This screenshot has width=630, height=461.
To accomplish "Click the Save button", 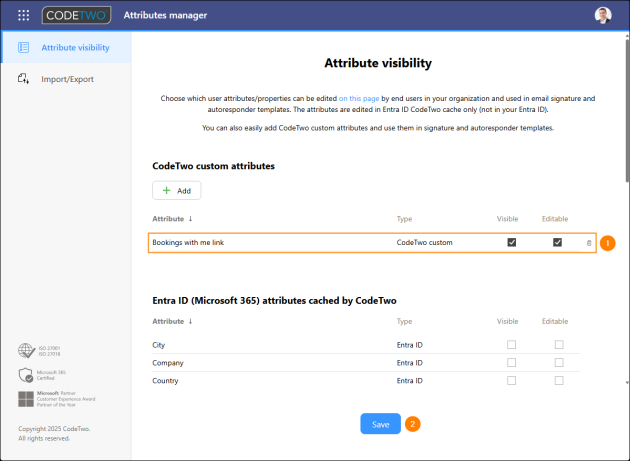I will tap(380, 424).
